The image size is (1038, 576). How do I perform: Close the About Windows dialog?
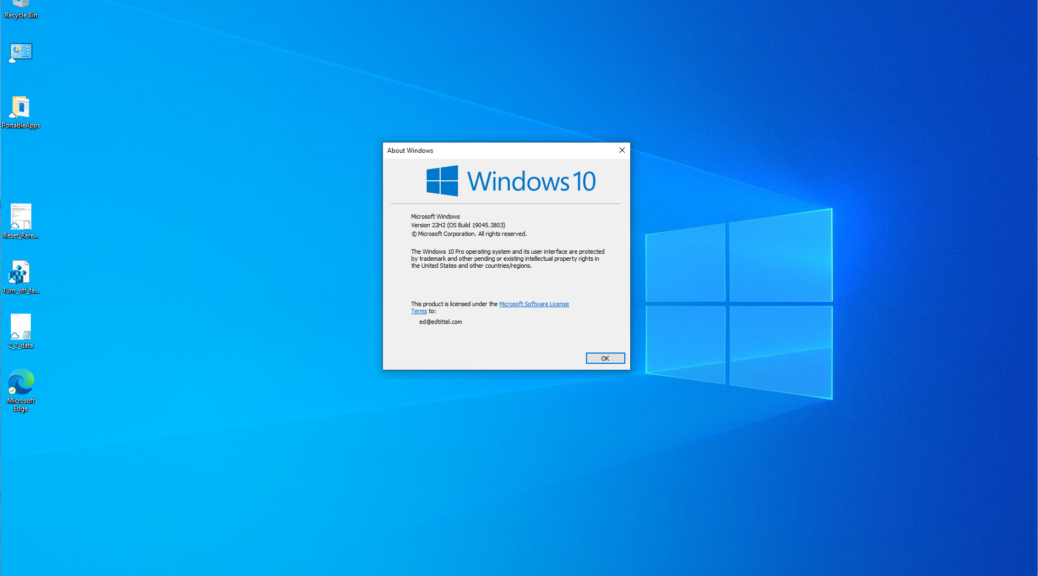(622, 150)
